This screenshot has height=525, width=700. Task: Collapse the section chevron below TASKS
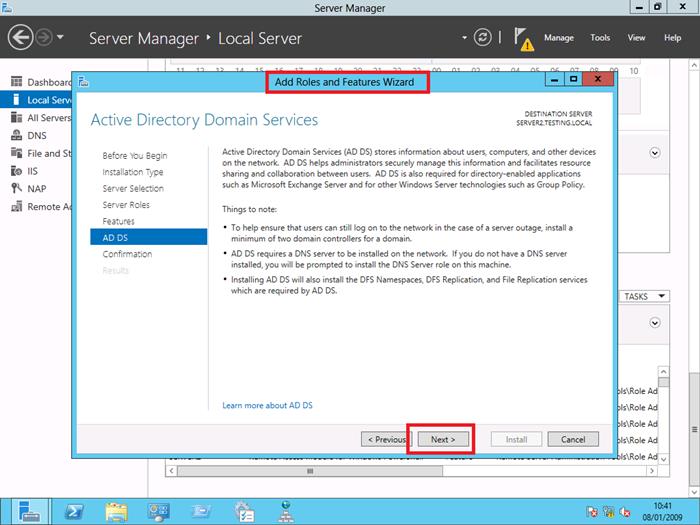coord(654,322)
